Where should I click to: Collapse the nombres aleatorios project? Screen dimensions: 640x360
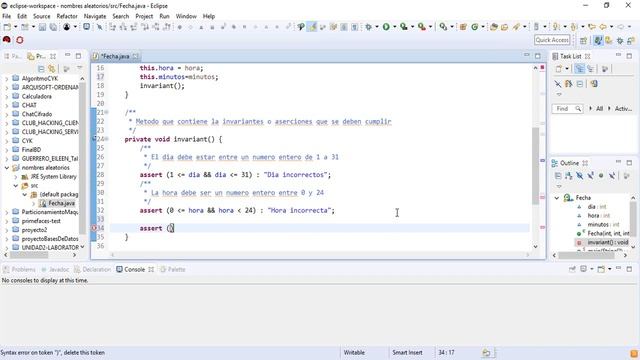(x=7, y=168)
